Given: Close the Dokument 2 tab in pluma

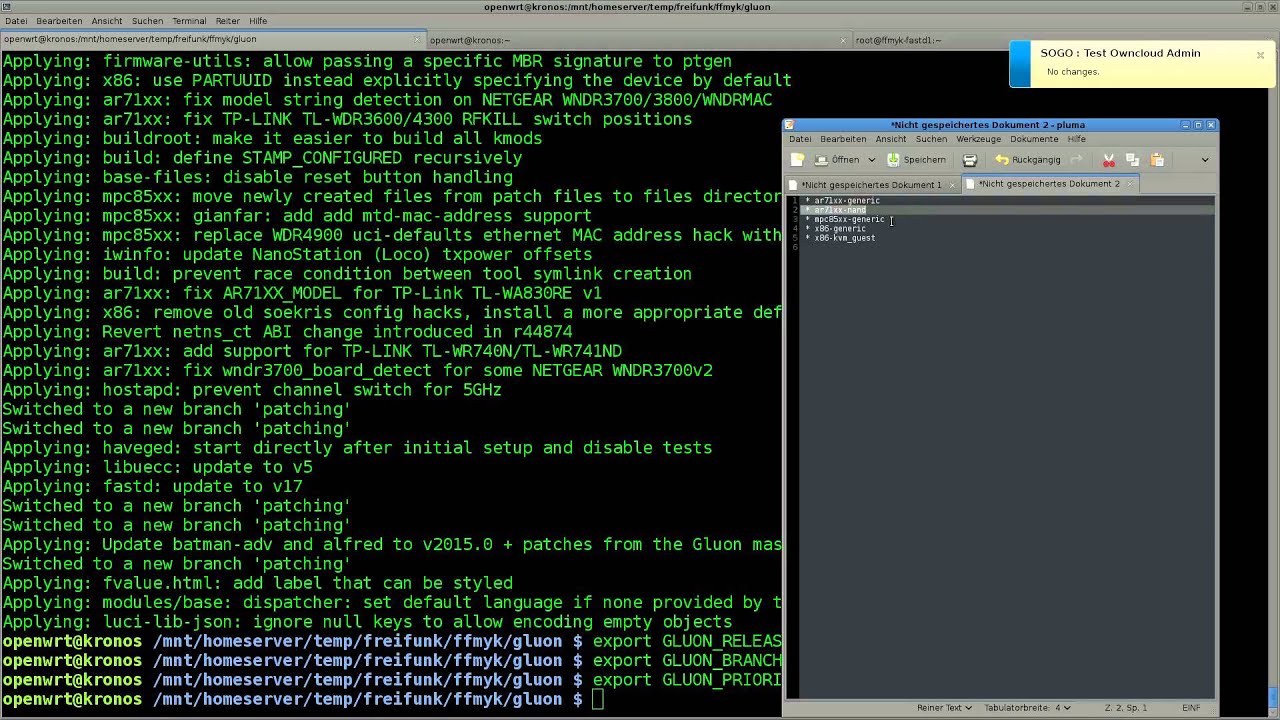Looking at the screenshot, I should [x=1130, y=184].
